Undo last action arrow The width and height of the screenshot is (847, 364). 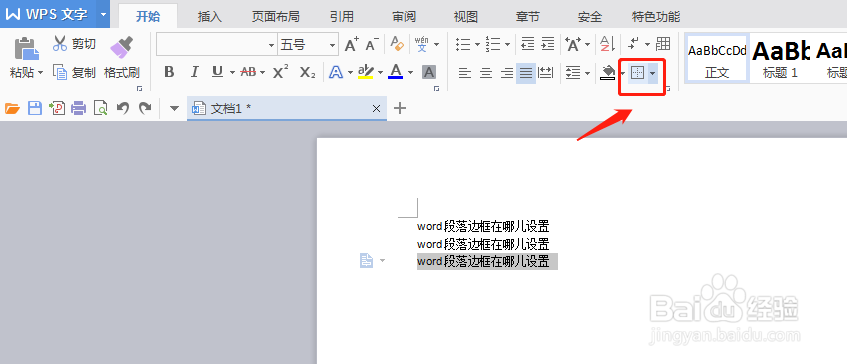click(123, 109)
